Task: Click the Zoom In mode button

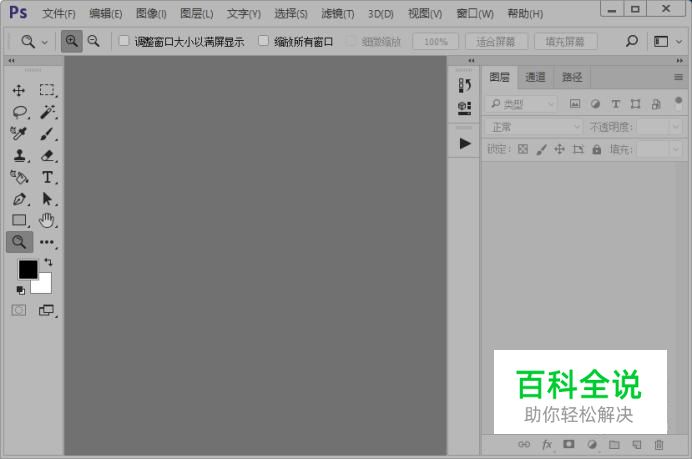Action: (x=71, y=41)
